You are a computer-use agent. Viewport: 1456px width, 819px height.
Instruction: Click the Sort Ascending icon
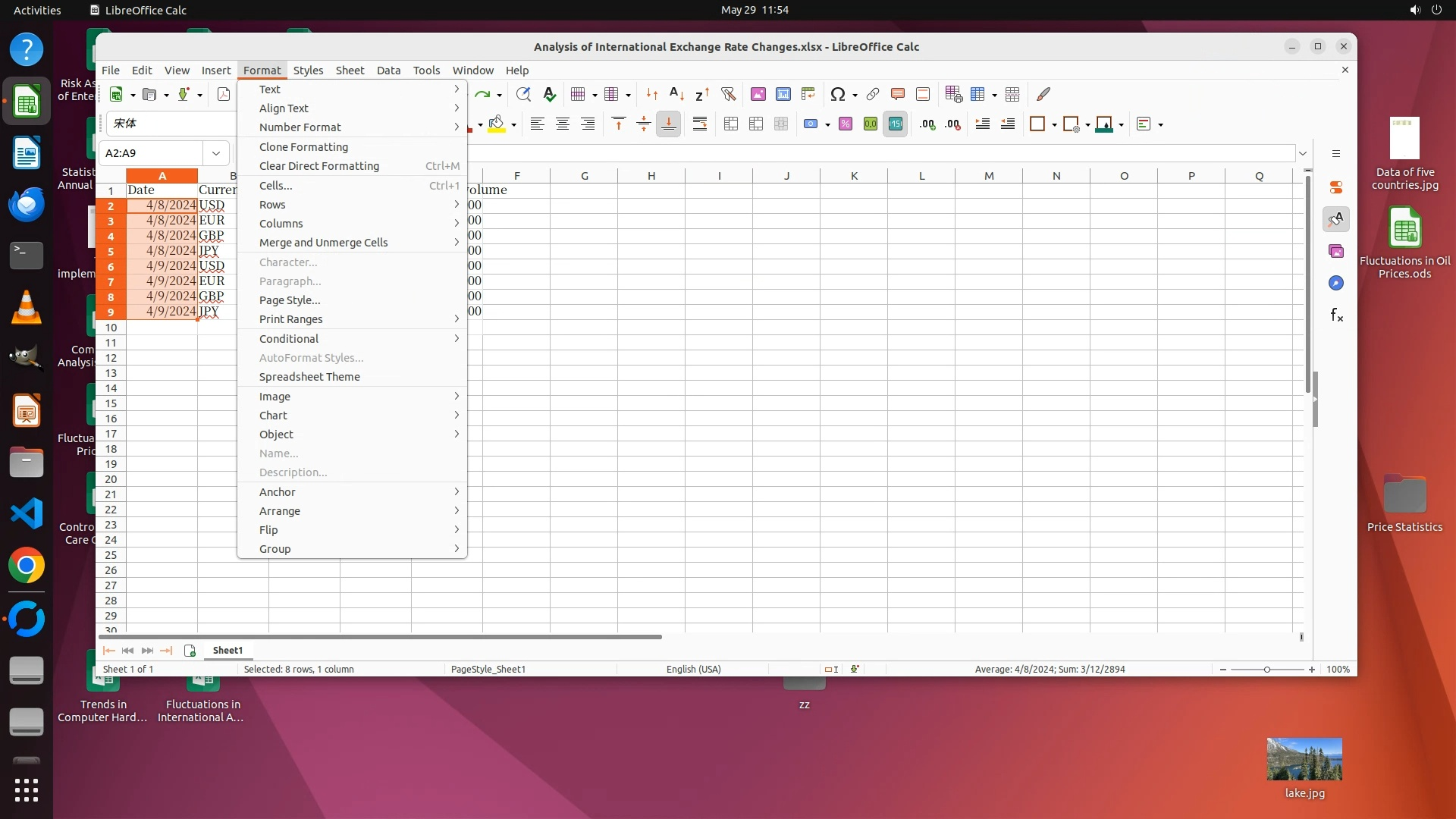pos(676,94)
